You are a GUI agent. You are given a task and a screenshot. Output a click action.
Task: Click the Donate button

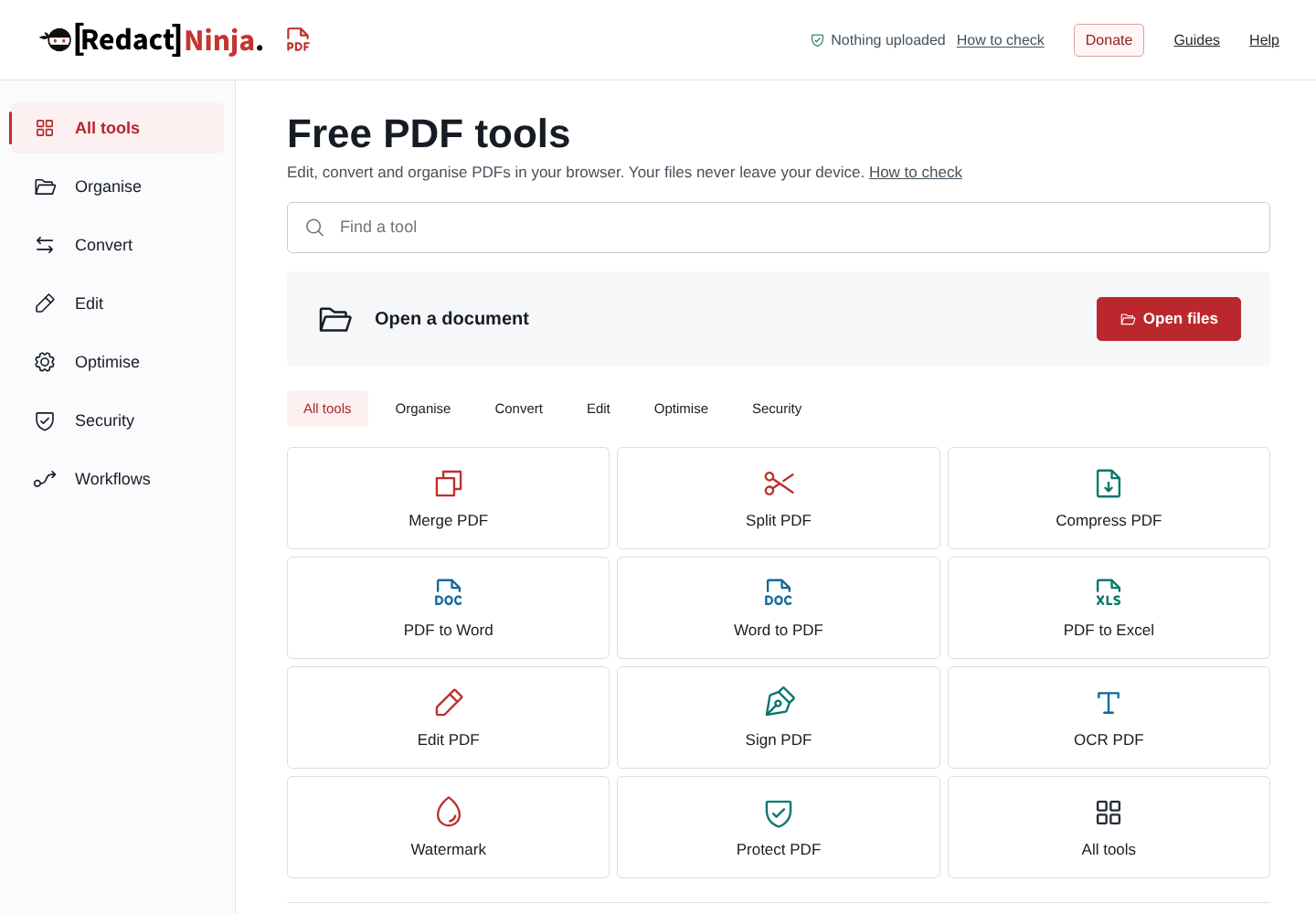point(1109,40)
